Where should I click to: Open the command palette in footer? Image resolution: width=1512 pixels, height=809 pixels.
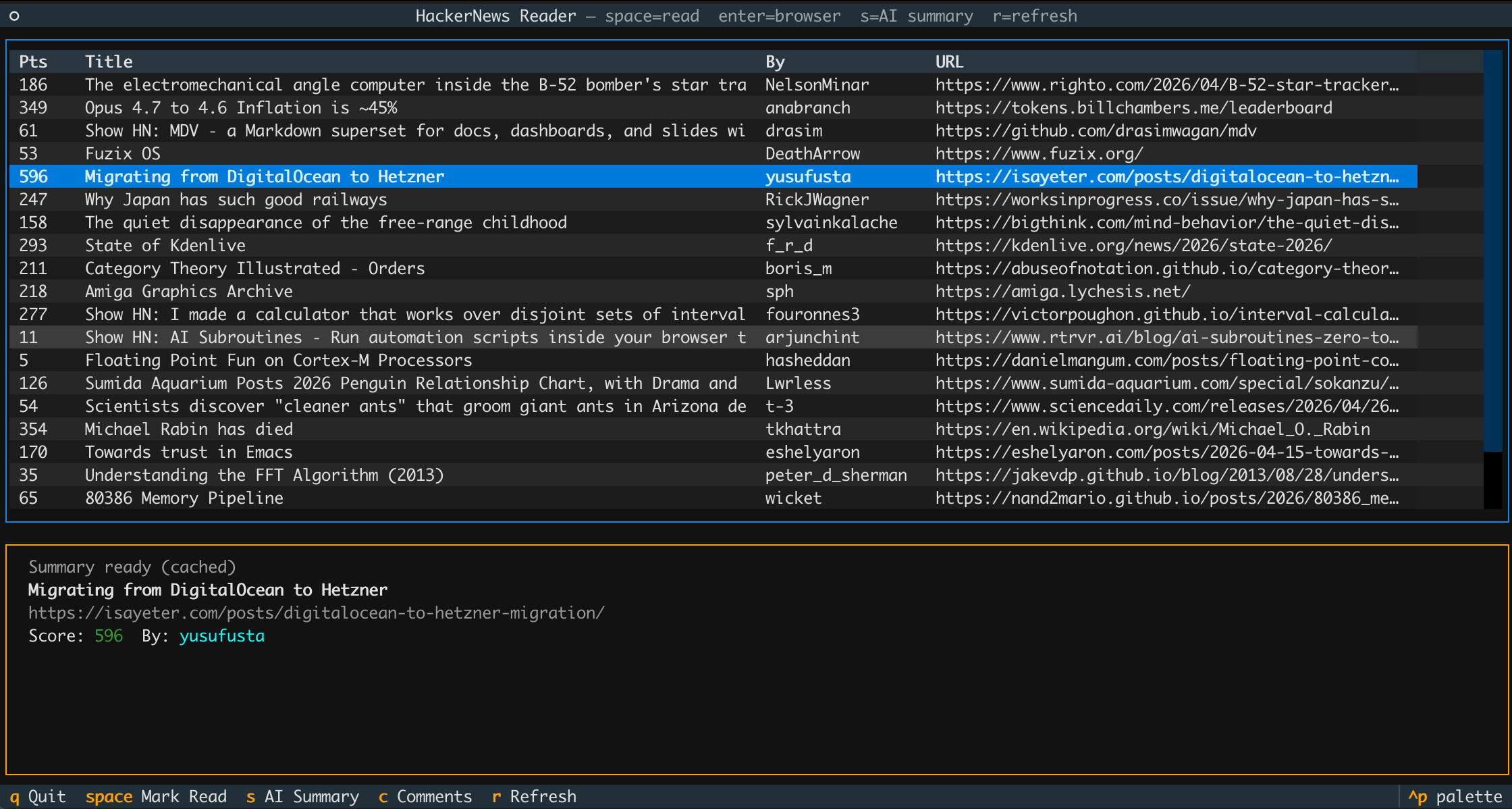(1455, 797)
